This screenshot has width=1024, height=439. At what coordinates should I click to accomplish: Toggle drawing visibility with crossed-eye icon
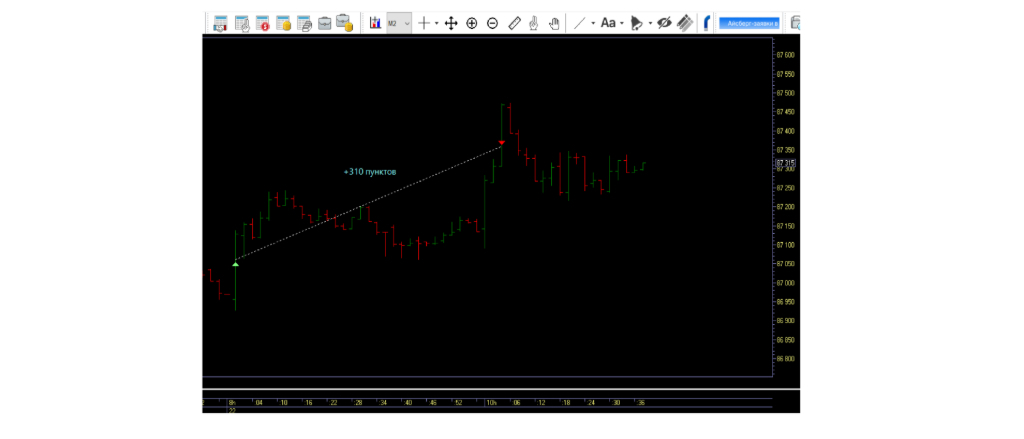click(x=664, y=23)
